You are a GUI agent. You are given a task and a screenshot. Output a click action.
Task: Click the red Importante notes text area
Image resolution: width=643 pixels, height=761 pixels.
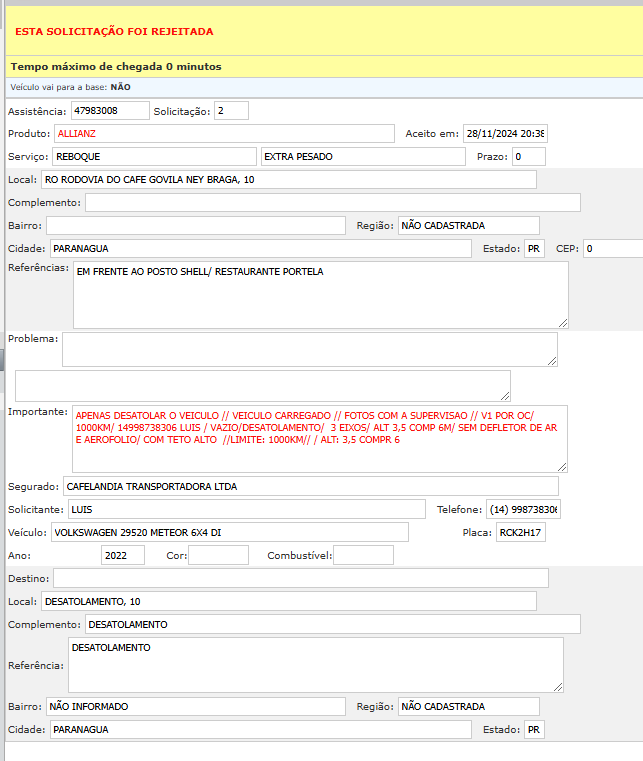click(x=319, y=439)
